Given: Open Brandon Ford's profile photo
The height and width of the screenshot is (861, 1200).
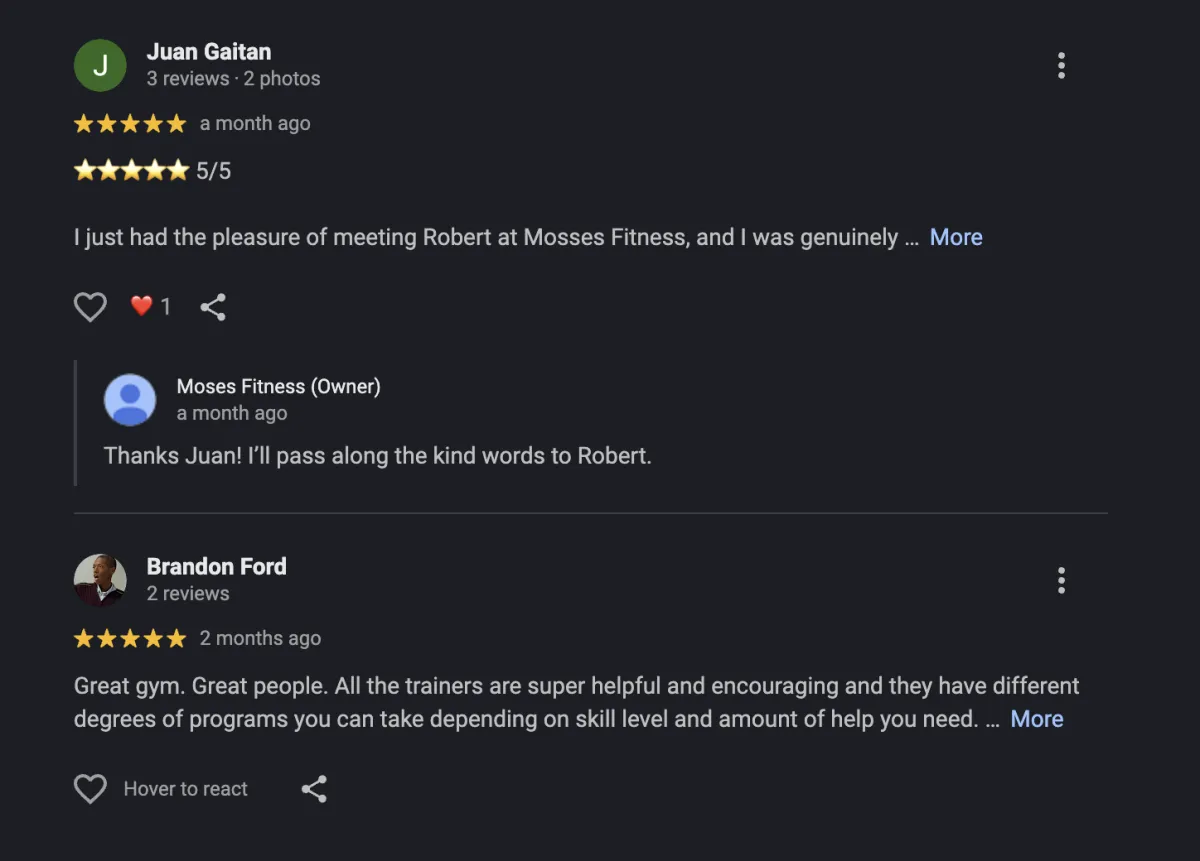Looking at the screenshot, I should [100, 580].
